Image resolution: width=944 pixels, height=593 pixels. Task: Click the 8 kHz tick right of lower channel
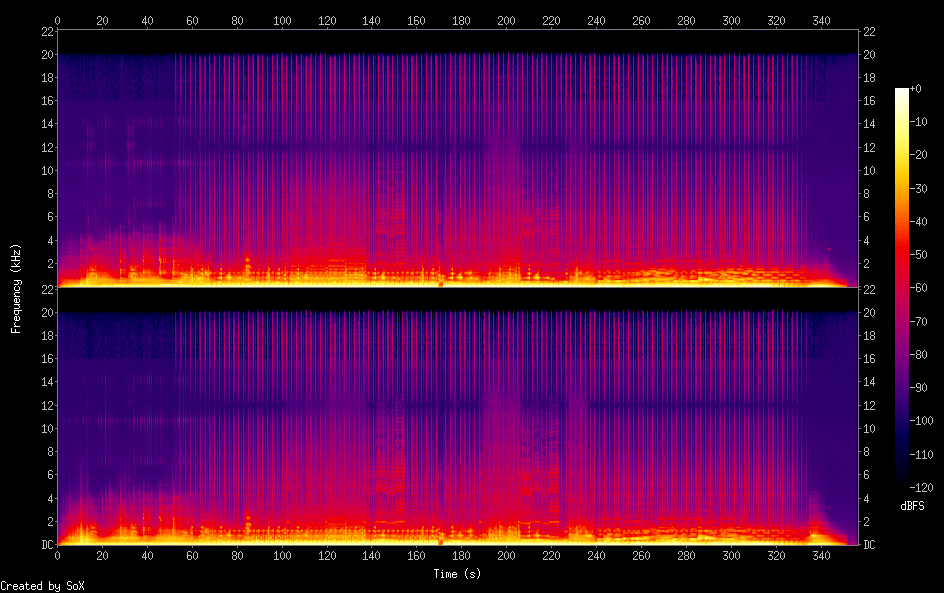pos(867,451)
